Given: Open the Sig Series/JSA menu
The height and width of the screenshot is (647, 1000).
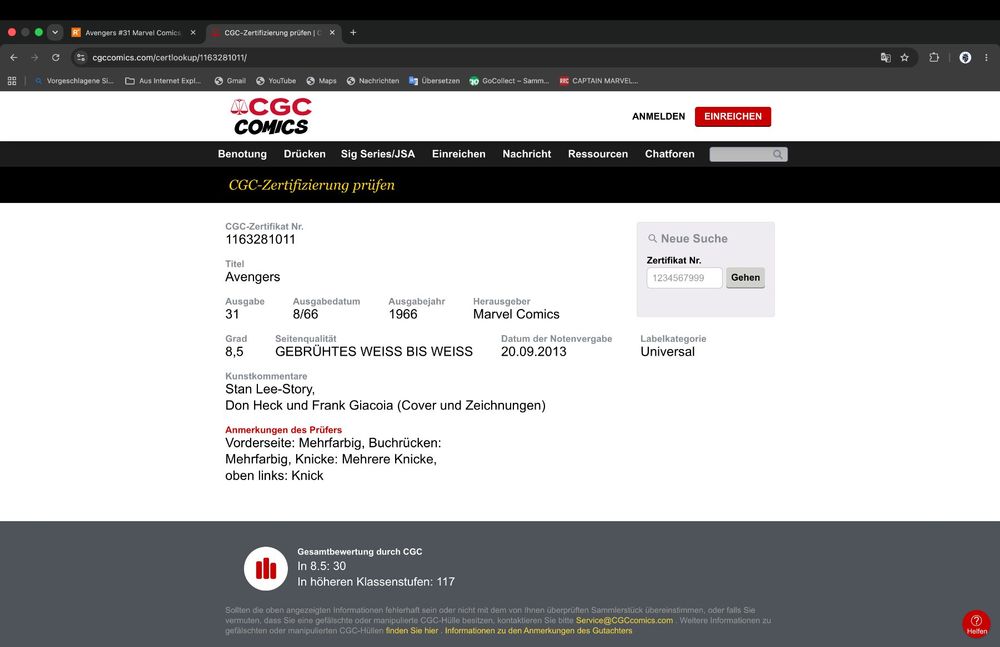Looking at the screenshot, I should click(378, 154).
